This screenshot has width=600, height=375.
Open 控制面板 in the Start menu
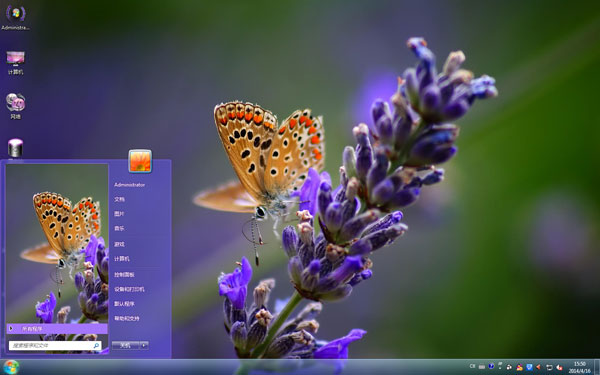coord(124,275)
